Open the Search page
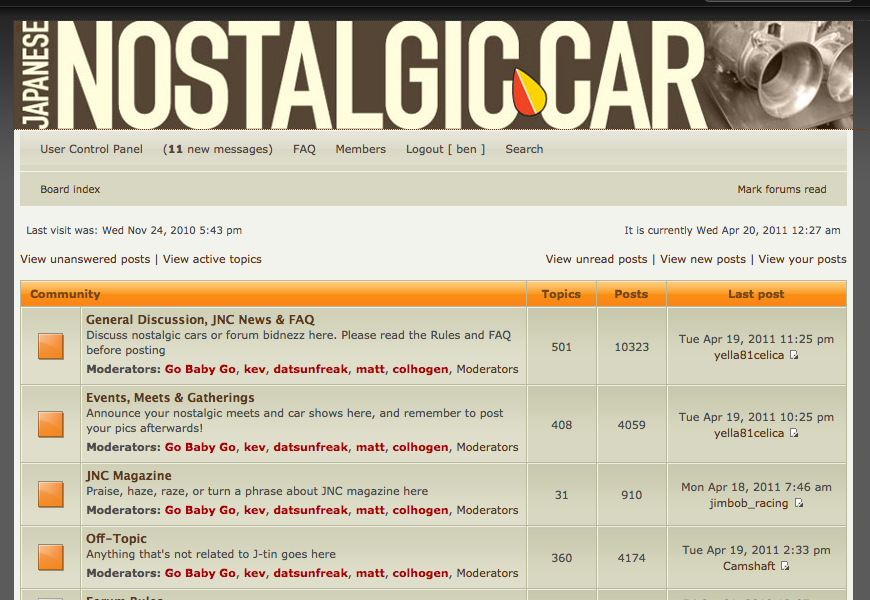The height and width of the screenshot is (600, 870). tap(524, 149)
